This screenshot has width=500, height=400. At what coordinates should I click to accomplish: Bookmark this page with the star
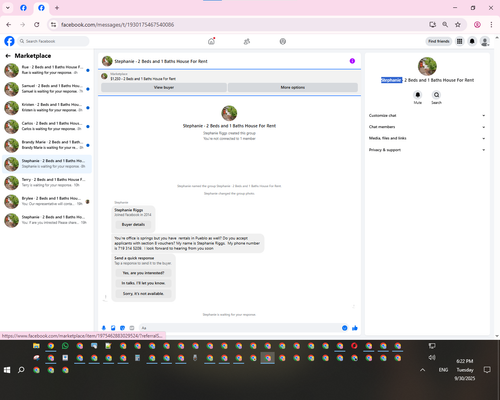(458, 25)
